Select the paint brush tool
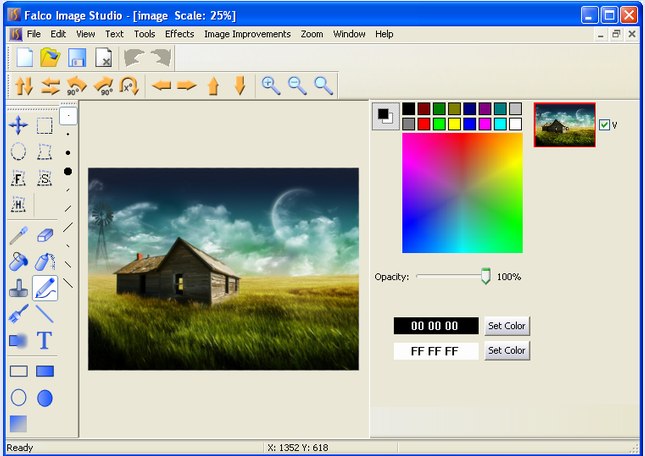645x456 pixels. 19,314
